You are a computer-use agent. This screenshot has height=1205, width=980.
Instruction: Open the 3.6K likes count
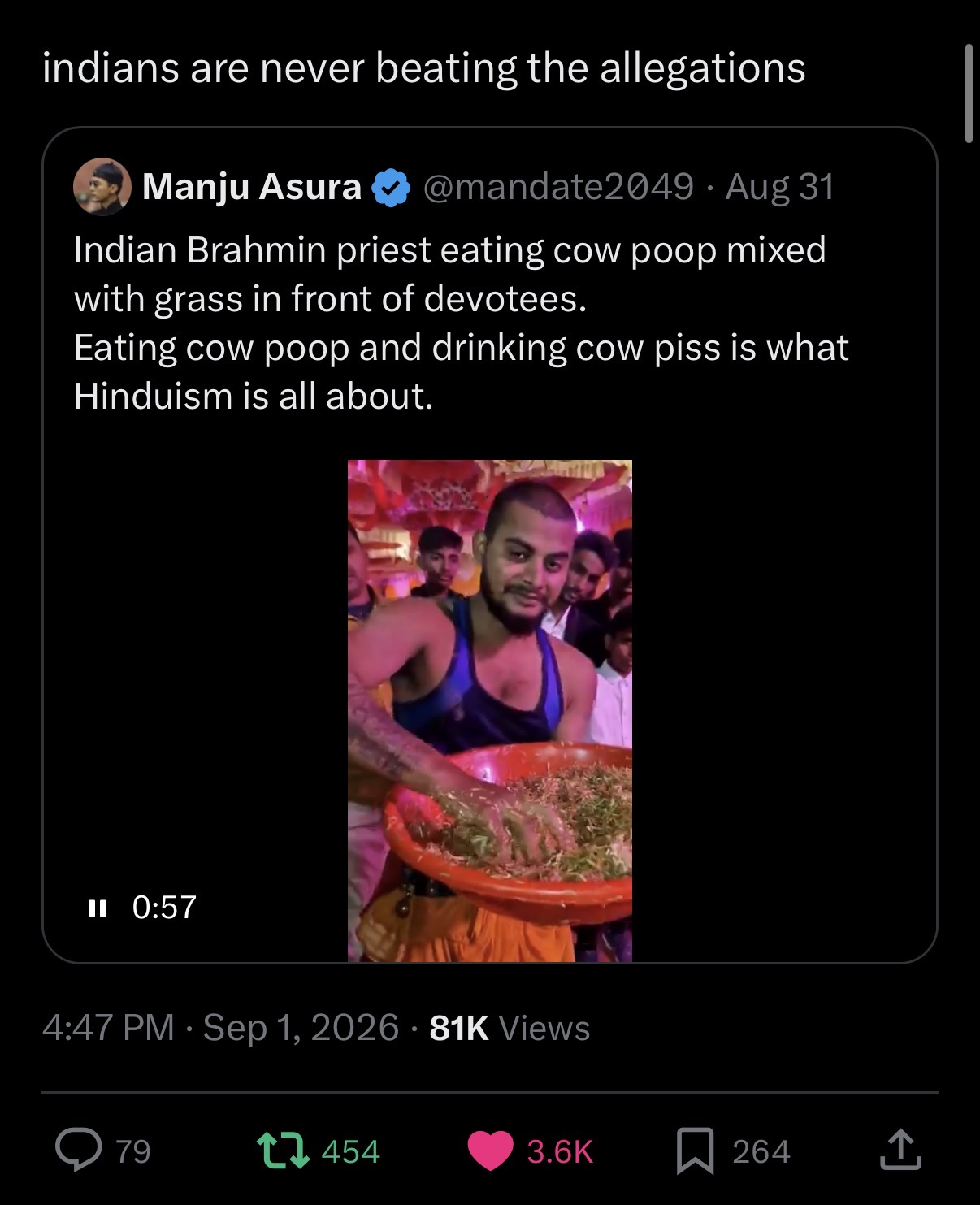pyautogui.click(x=560, y=1151)
